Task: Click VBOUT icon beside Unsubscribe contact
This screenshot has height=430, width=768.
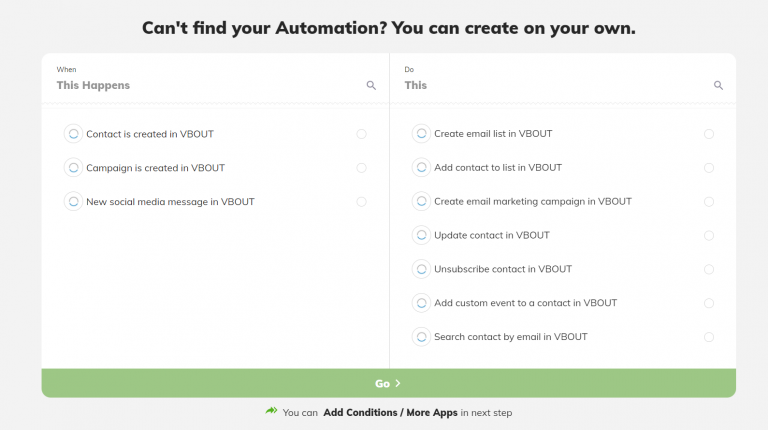Action: click(x=421, y=269)
